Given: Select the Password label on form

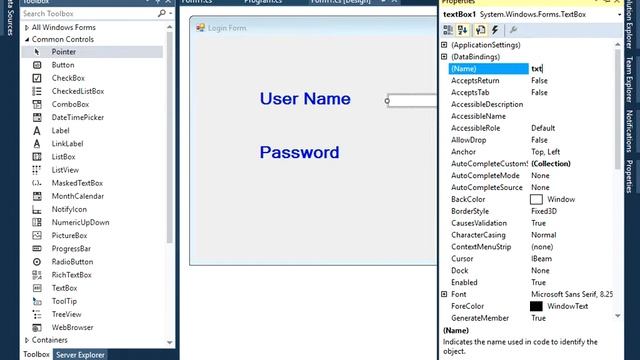Looking at the screenshot, I should 300,153.
